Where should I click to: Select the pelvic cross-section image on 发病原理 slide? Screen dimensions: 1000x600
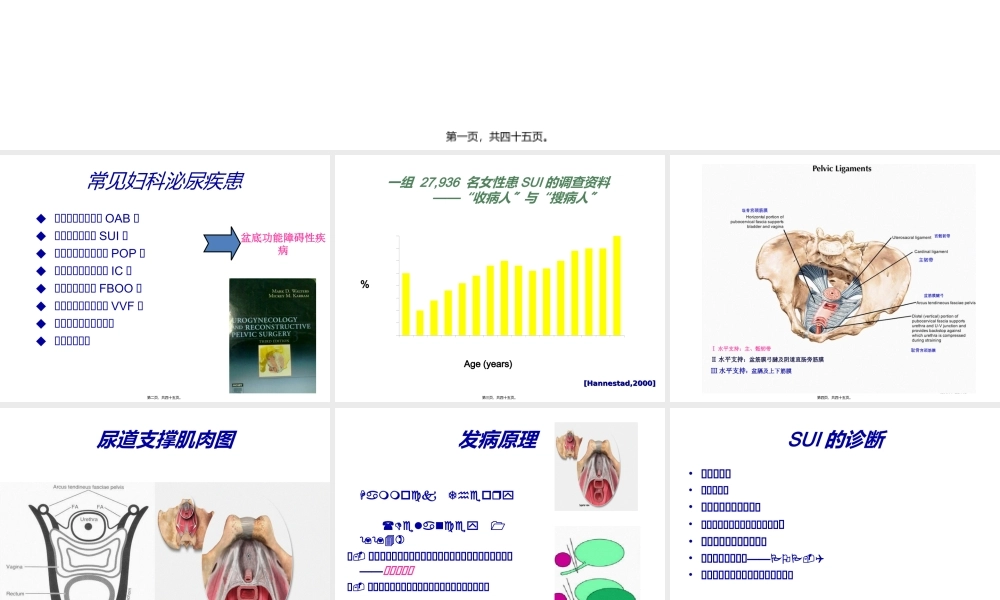point(596,466)
